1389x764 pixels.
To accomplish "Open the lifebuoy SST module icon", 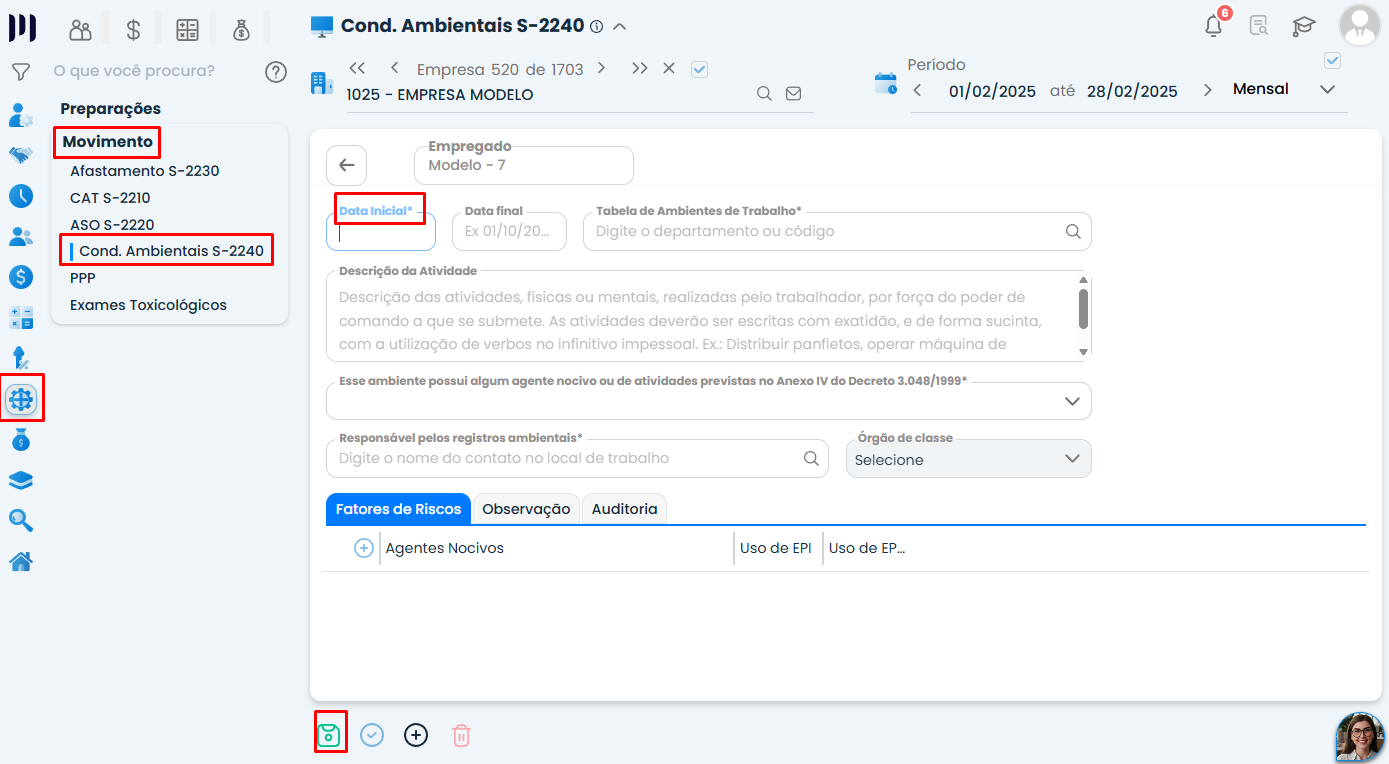I will [21, 400].
